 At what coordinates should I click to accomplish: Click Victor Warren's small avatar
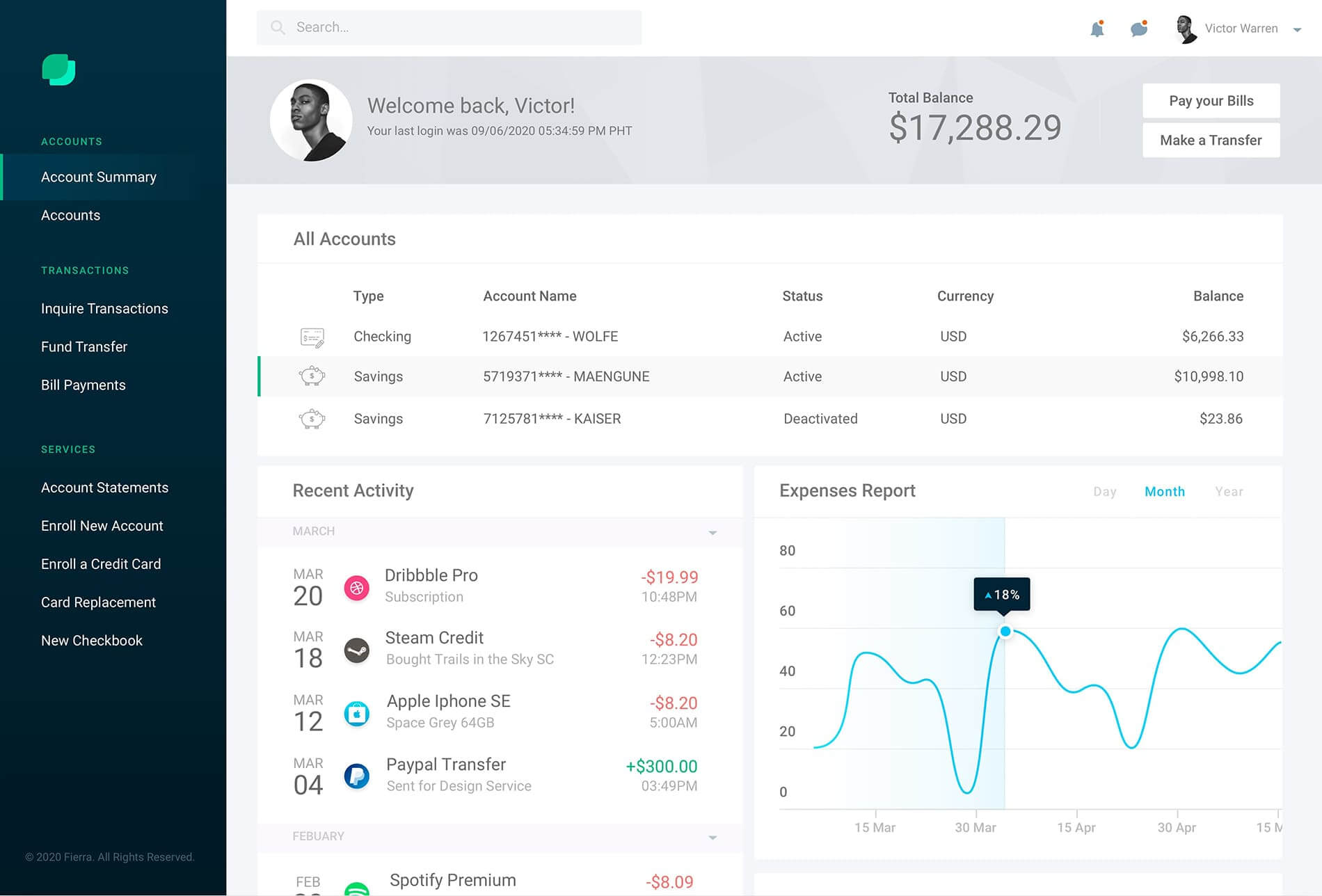tap(1186, 29)
